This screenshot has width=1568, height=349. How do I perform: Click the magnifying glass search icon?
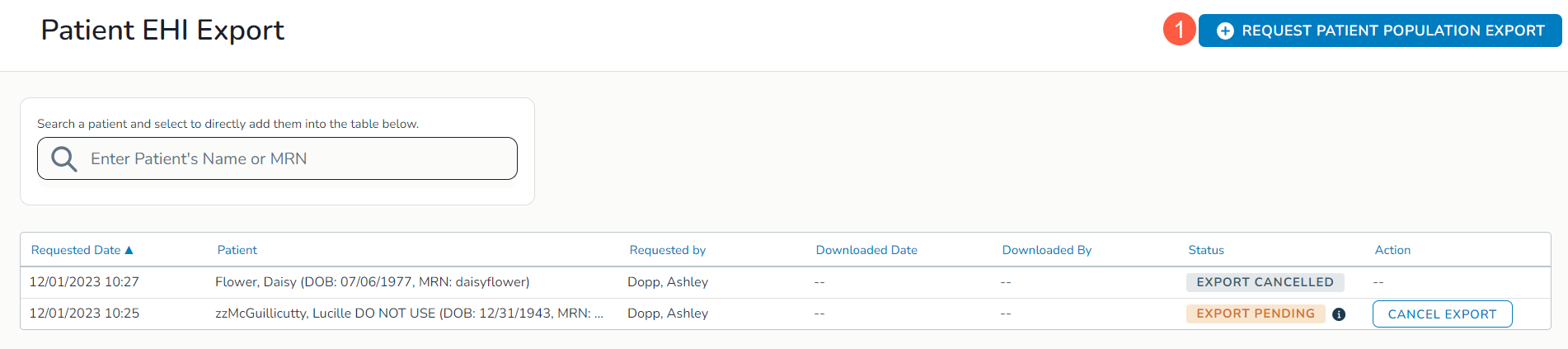pos(64,158)
